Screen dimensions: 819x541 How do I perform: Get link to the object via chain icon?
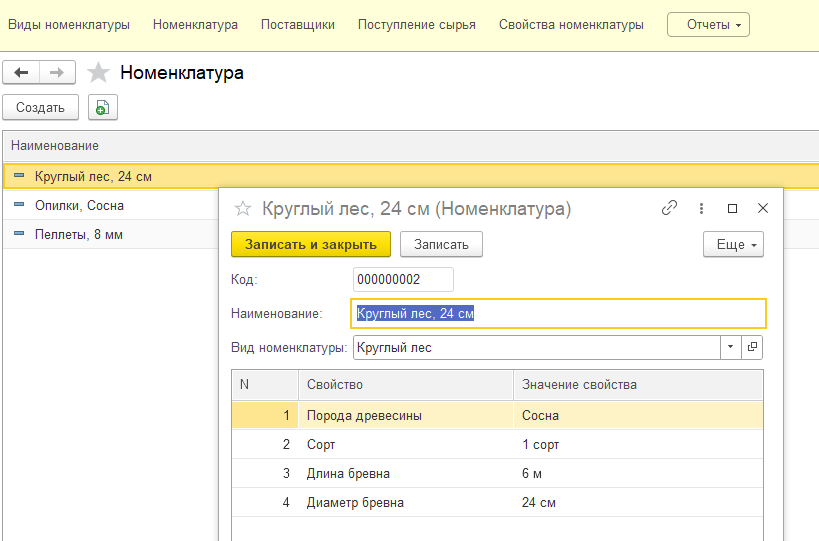click(669, 209)
